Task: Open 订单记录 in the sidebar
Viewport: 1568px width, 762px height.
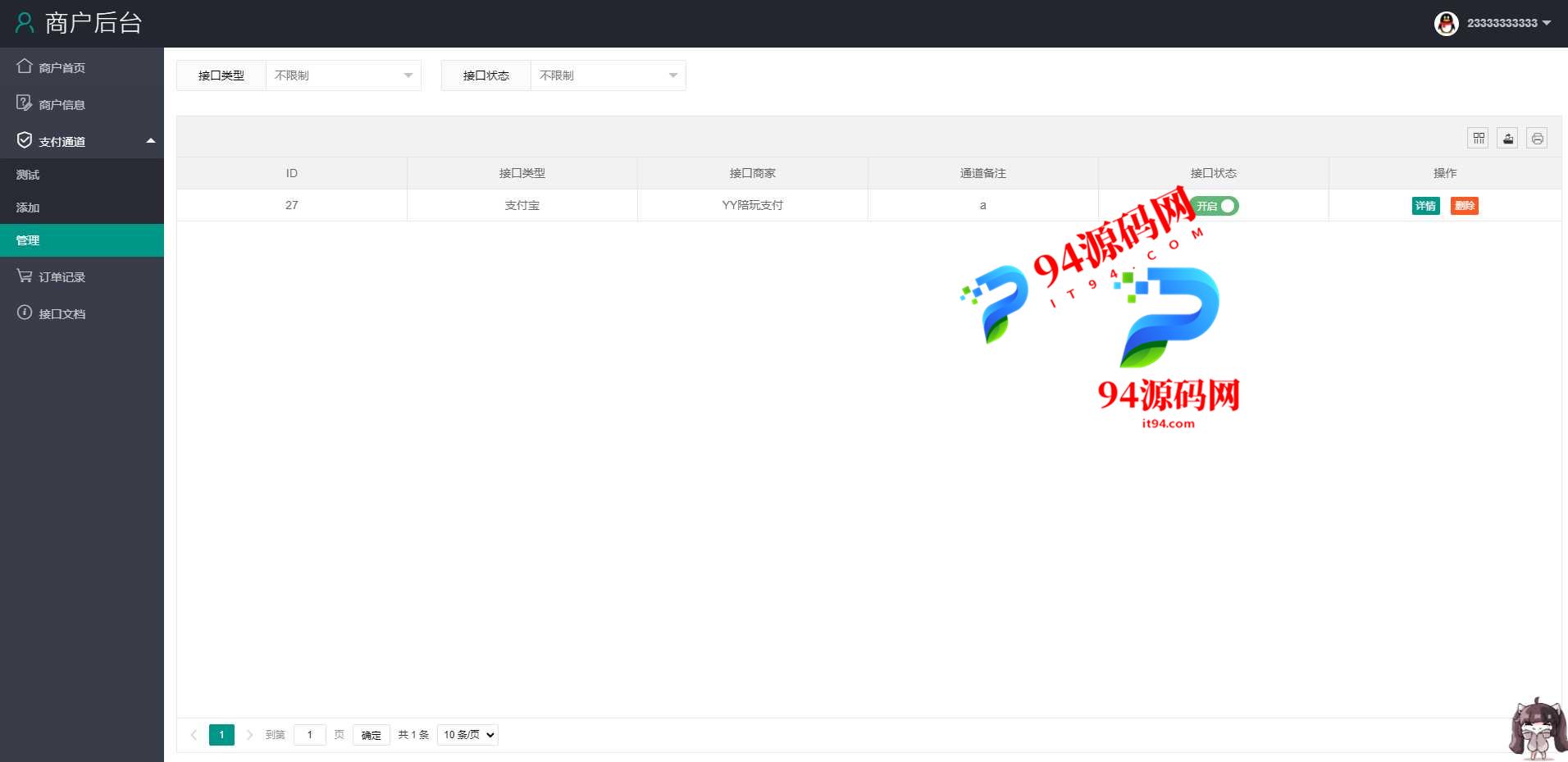Action: pyautogui.click(x=82, y=276)
